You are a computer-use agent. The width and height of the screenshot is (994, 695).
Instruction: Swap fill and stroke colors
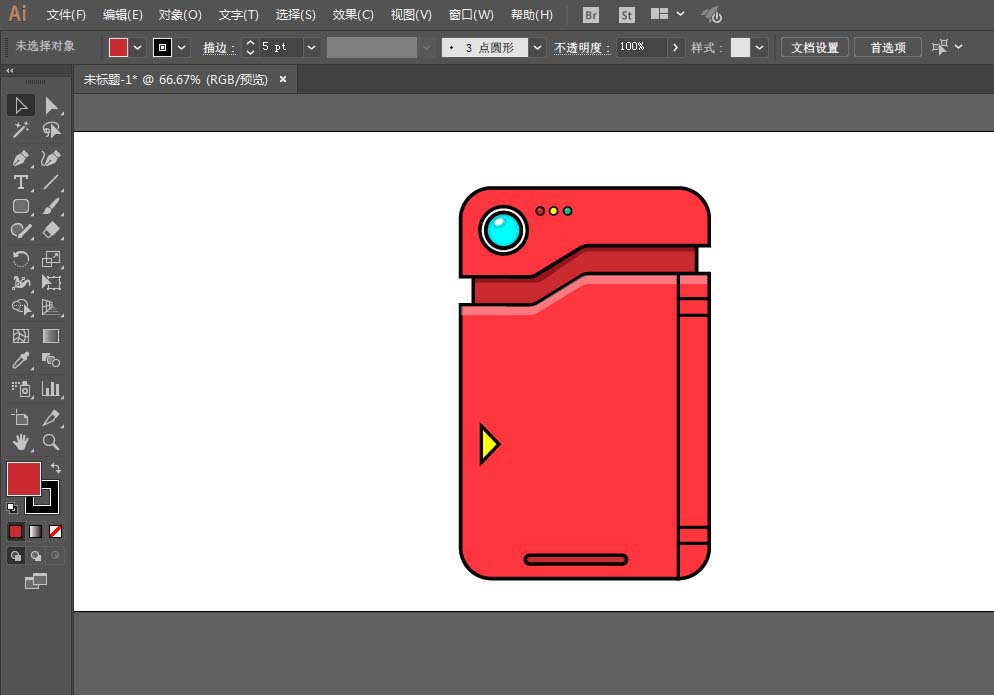click(x=56, y=468)
